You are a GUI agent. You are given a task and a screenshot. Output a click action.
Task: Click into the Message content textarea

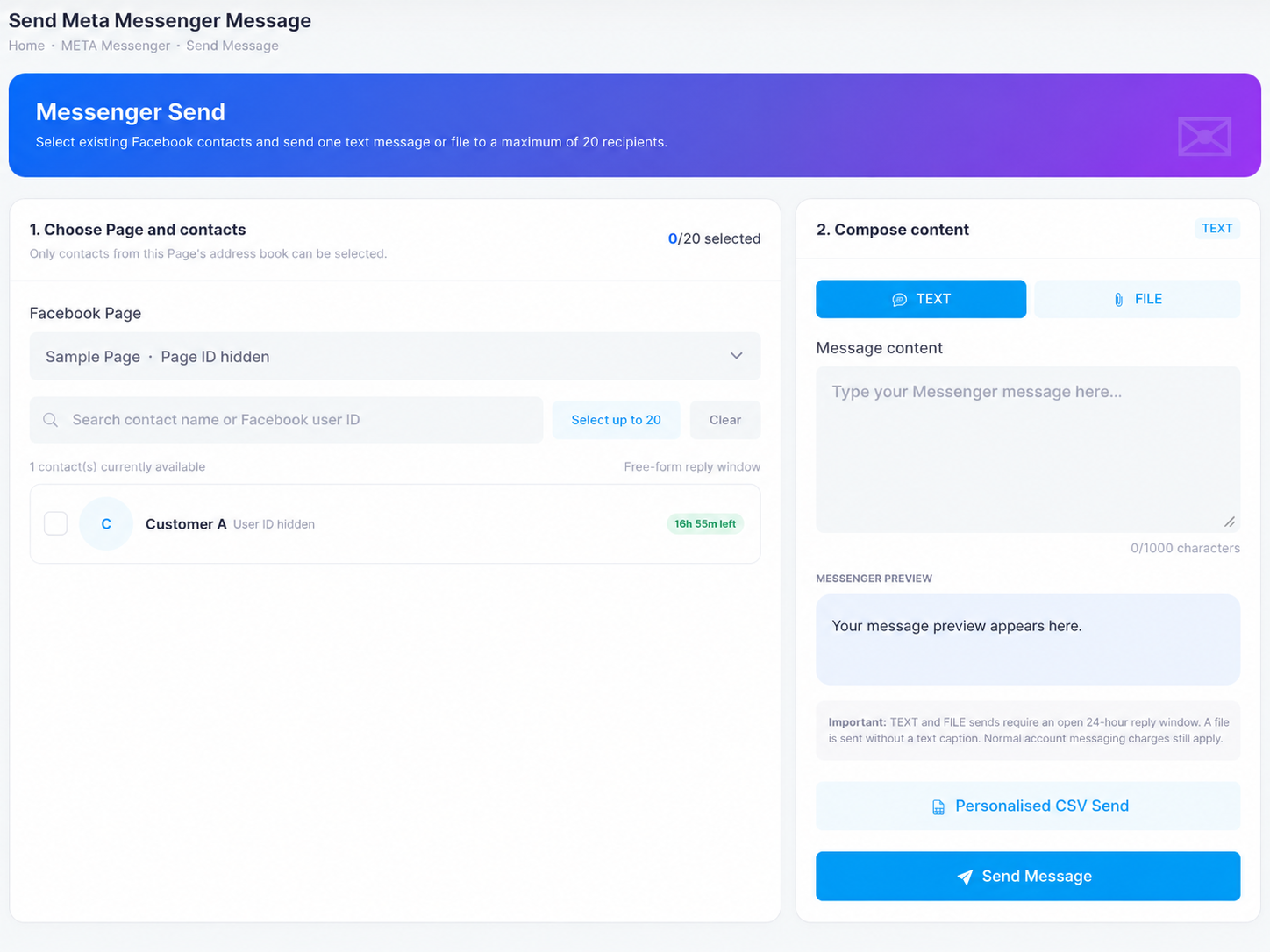(x=1028, y=449)
